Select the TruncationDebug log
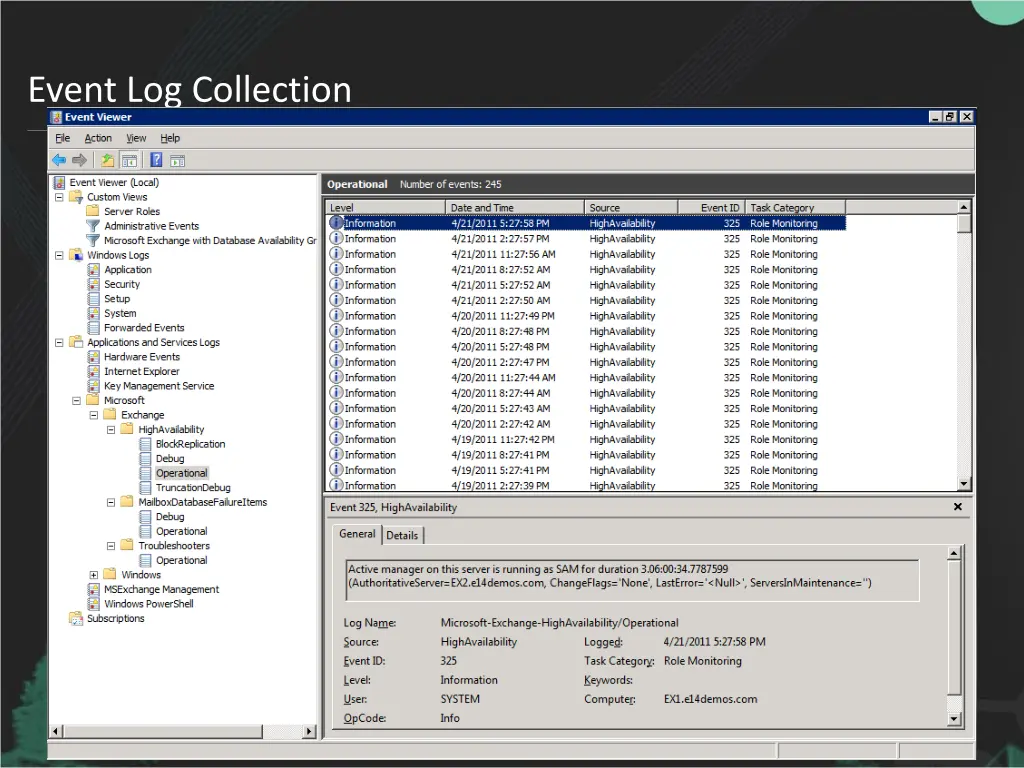 [x=193, y=488]
